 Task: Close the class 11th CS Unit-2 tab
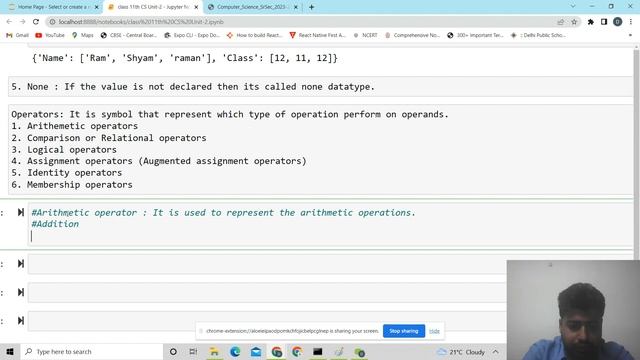pos(196,7)
